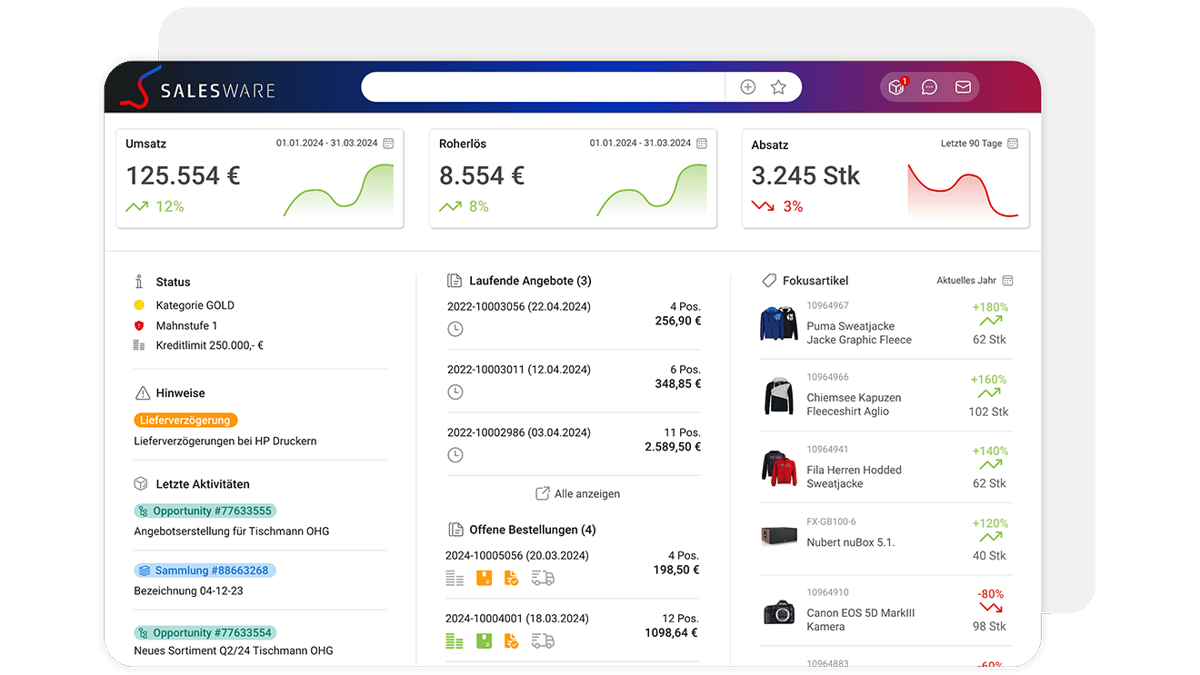Select the Puma Sweatjacke product thumbnail
This screenshot has width=1200, height=675.
click(778, 325)
